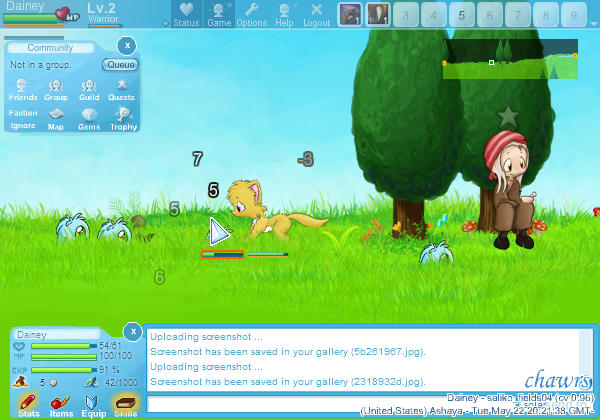Select empty hotkey slot 4
Viewport: 600px width, 420px height.
[434, 15]
